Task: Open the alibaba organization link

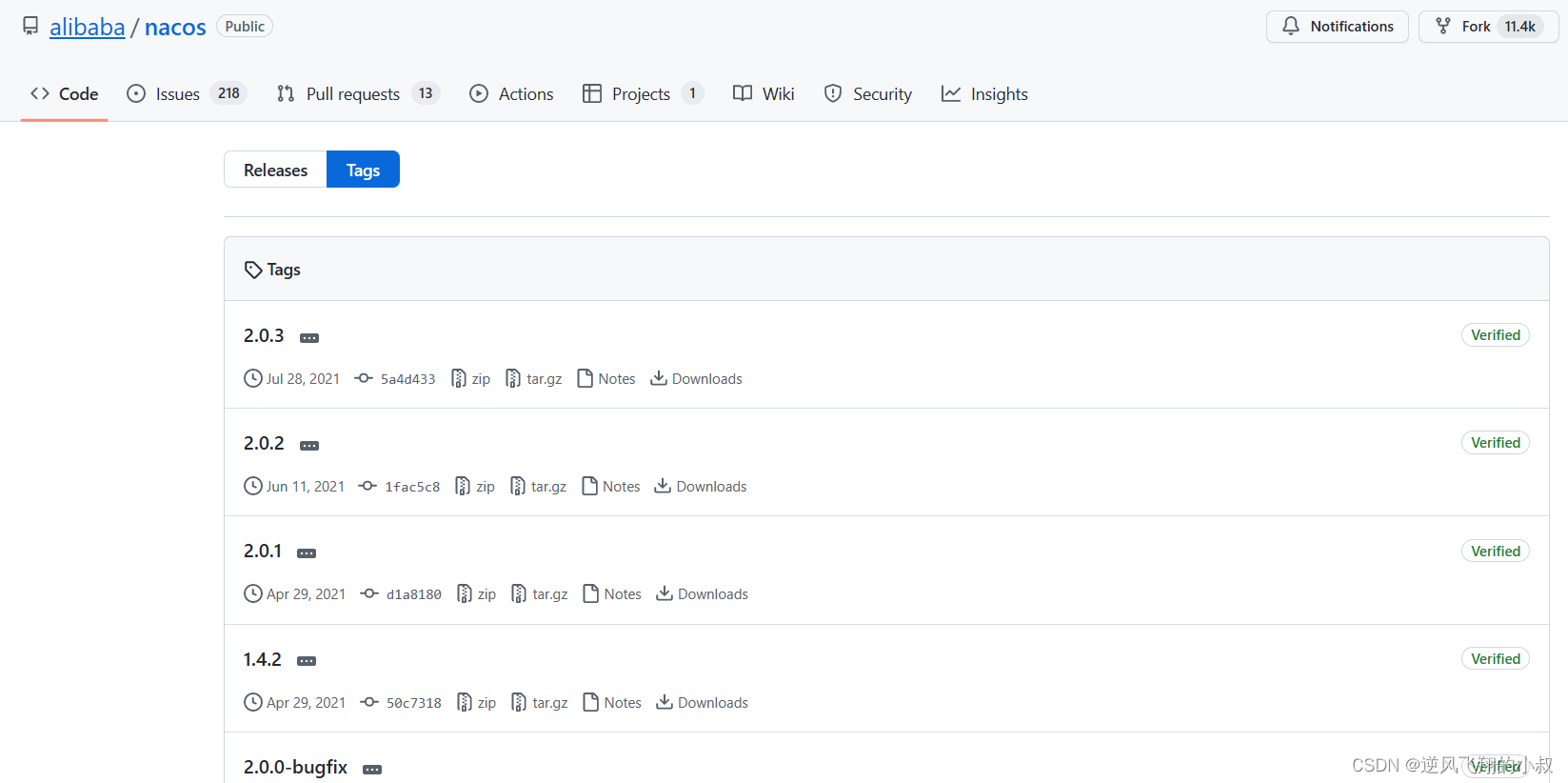Action: tap(87, 27)
